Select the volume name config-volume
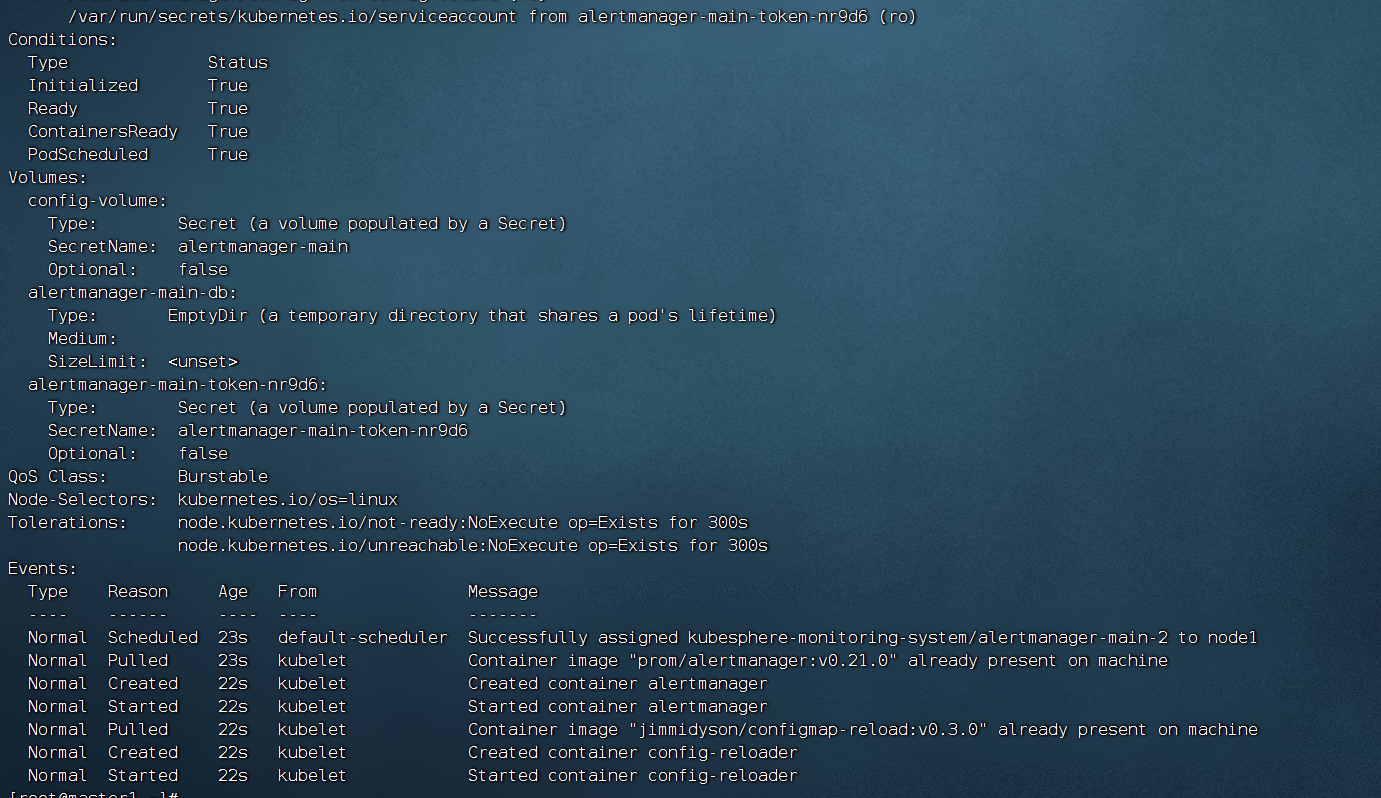Viewport: 1381px width, 798px height. click(x=96, y=200)
